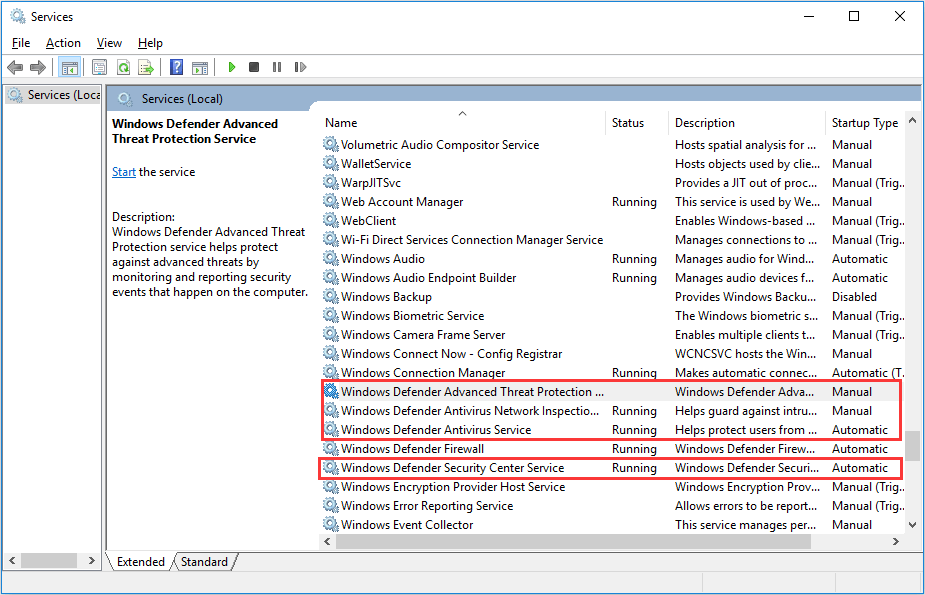
Task: Select Windows Camera Frame Server
Action: tap(612, 334)
